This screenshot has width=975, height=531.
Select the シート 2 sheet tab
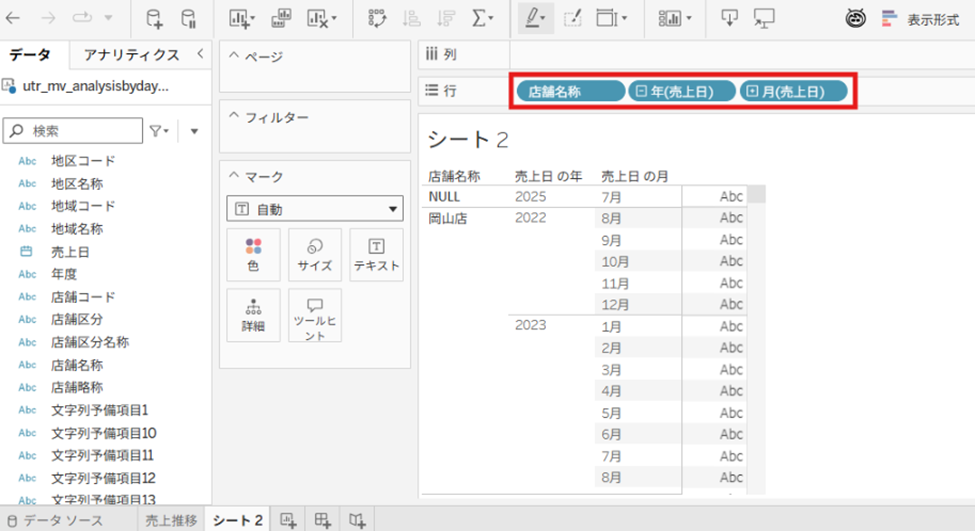pyautogui.click(x=238, y=520)
